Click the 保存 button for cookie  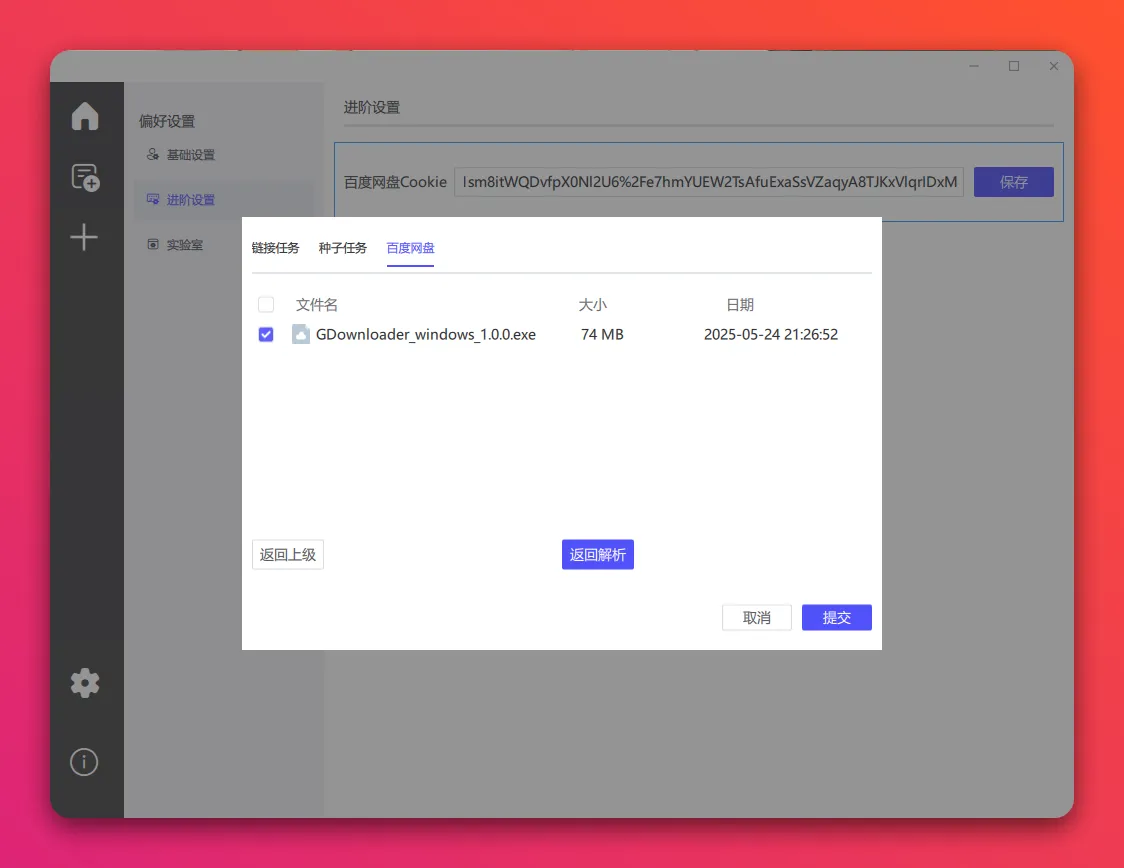tap(1013, 182)
